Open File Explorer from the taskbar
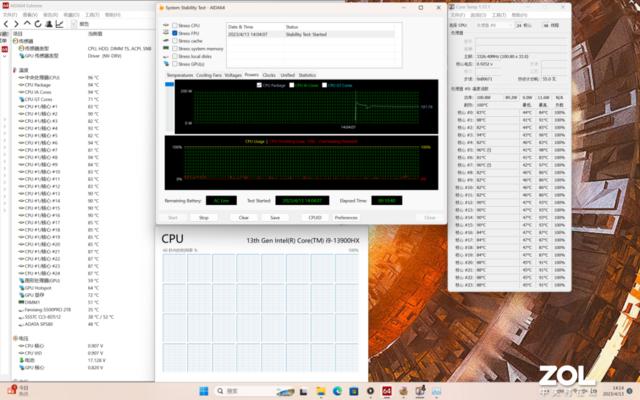Viewport: 640px width, 400px height. (x=321, y=391)
